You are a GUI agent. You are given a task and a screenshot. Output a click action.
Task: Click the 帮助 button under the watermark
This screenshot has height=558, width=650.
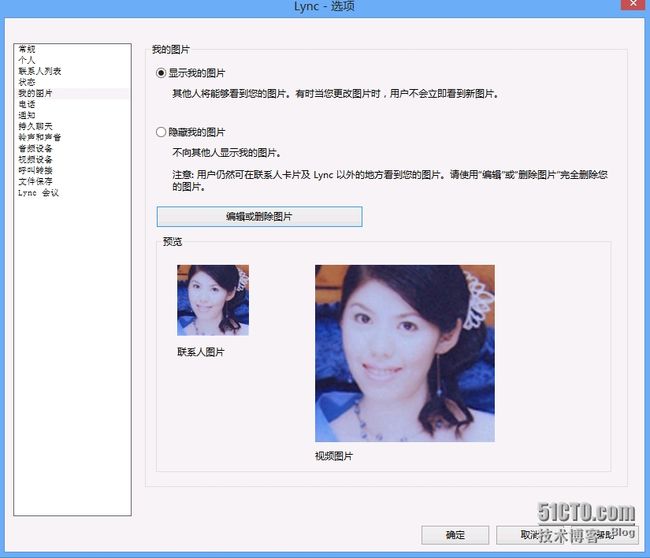point(605,535)
